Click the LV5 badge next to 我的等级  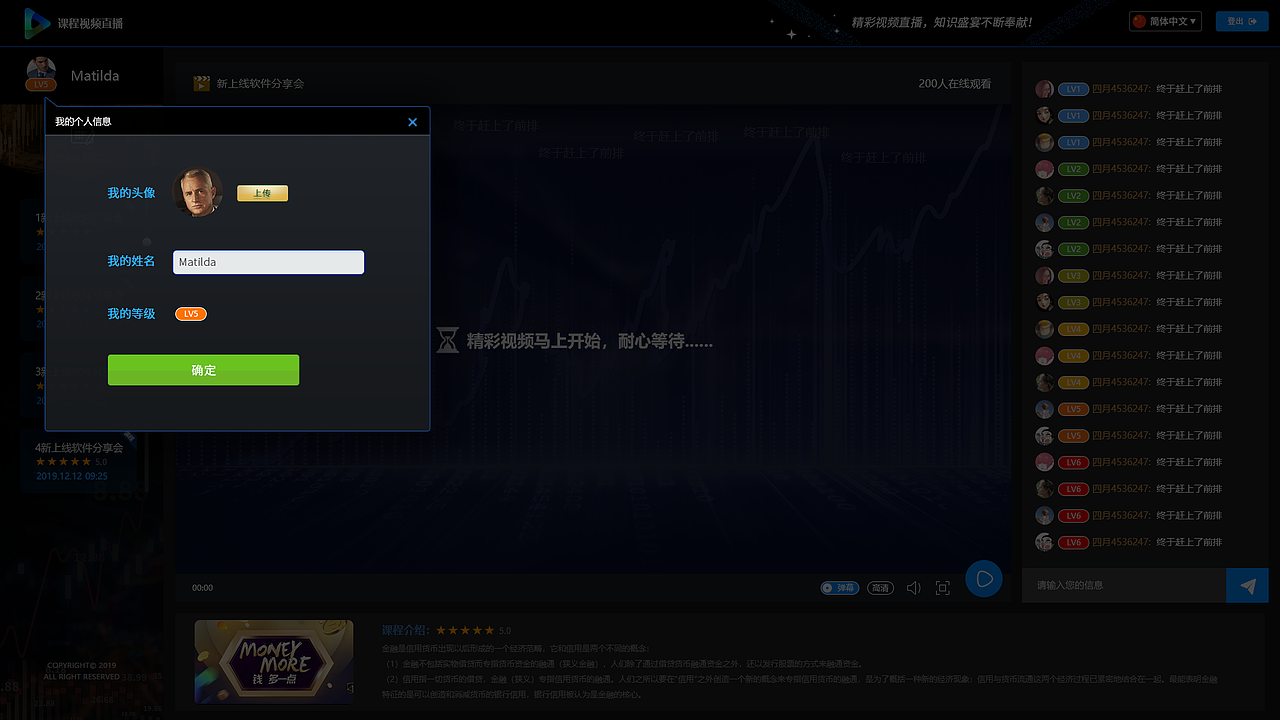190,313
